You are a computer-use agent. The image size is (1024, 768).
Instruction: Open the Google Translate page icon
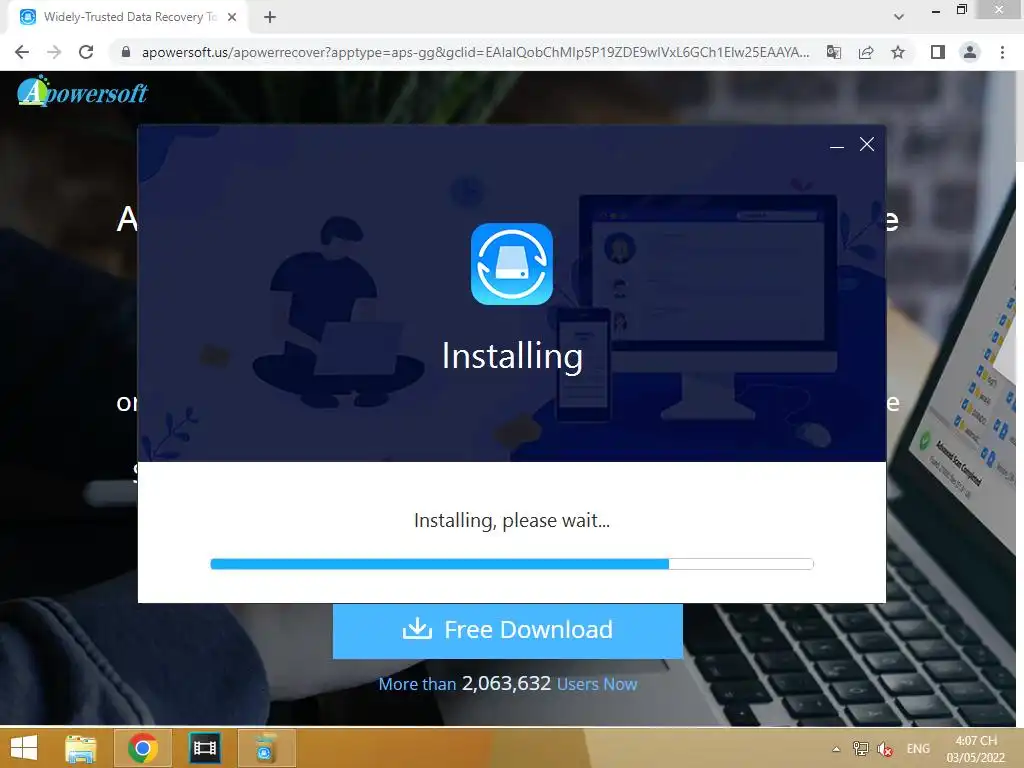[834, 52]
